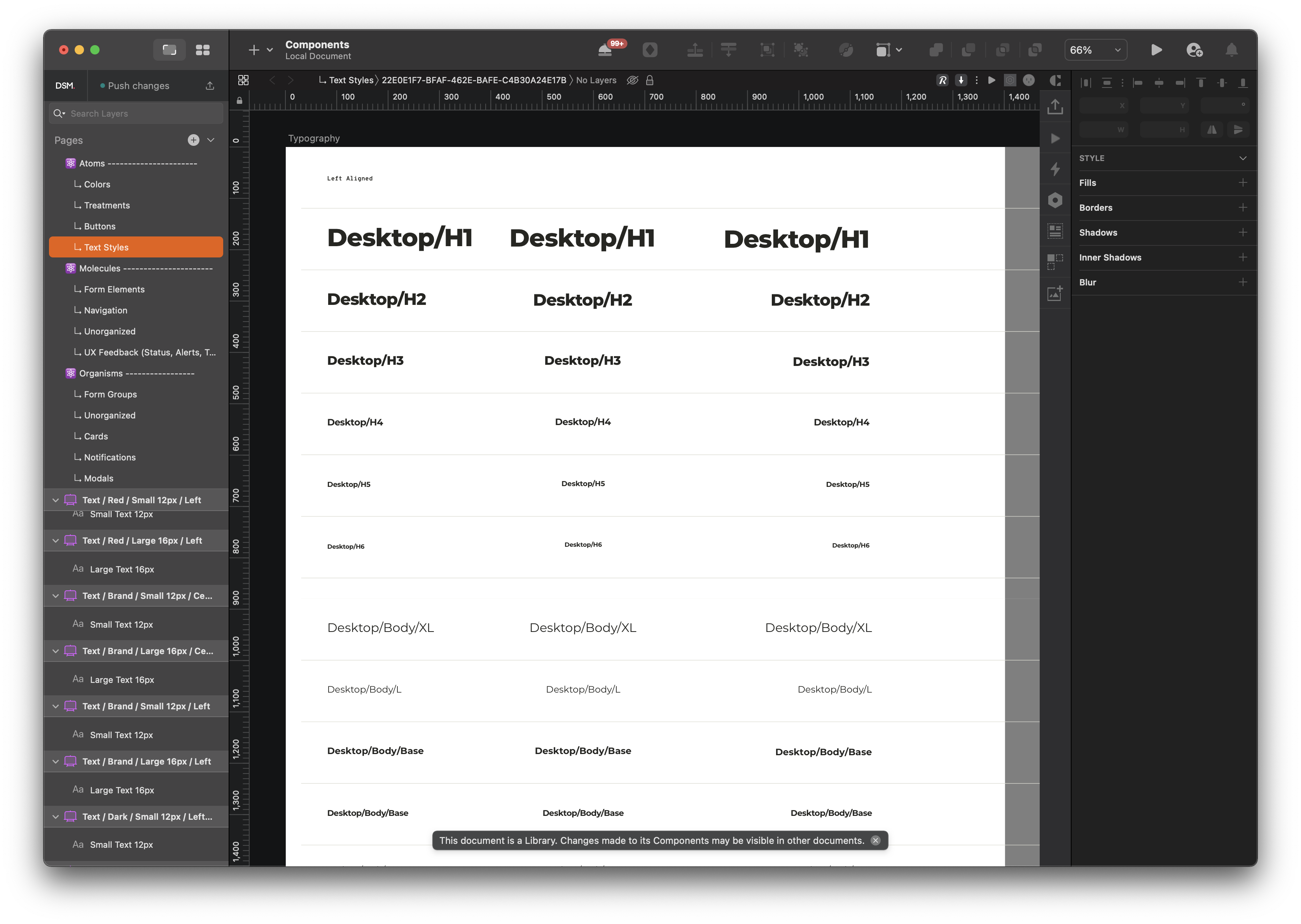1301x924 pixels.
Task: Add a new page with plus button
Action: [193, 140]
